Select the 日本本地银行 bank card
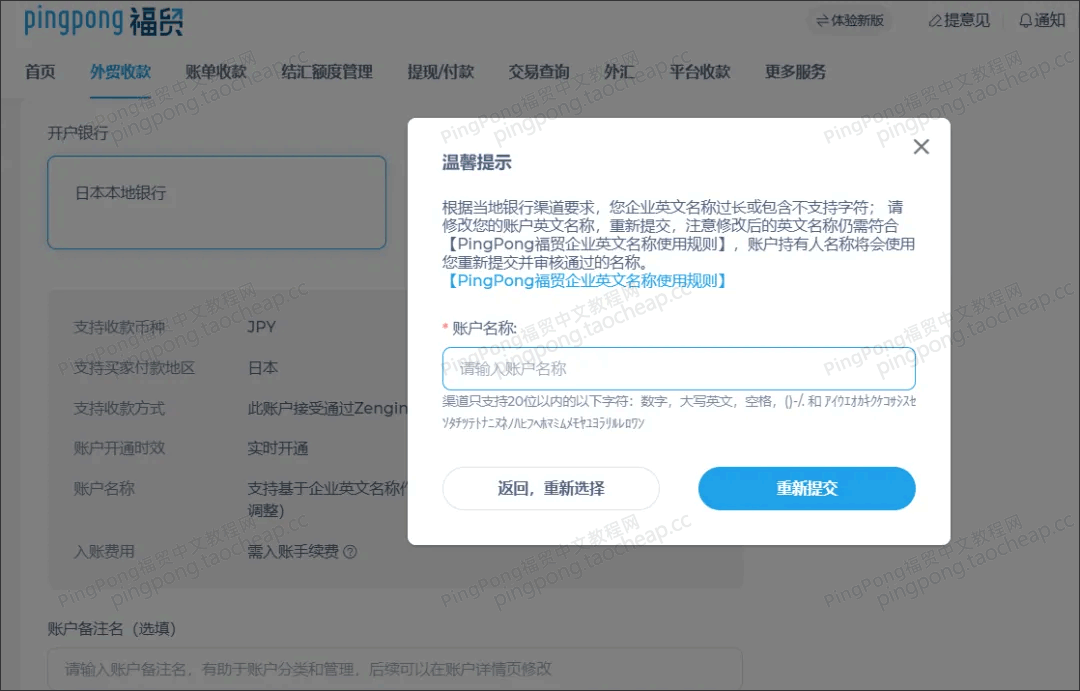The image size is (1080, 691). 216,202
